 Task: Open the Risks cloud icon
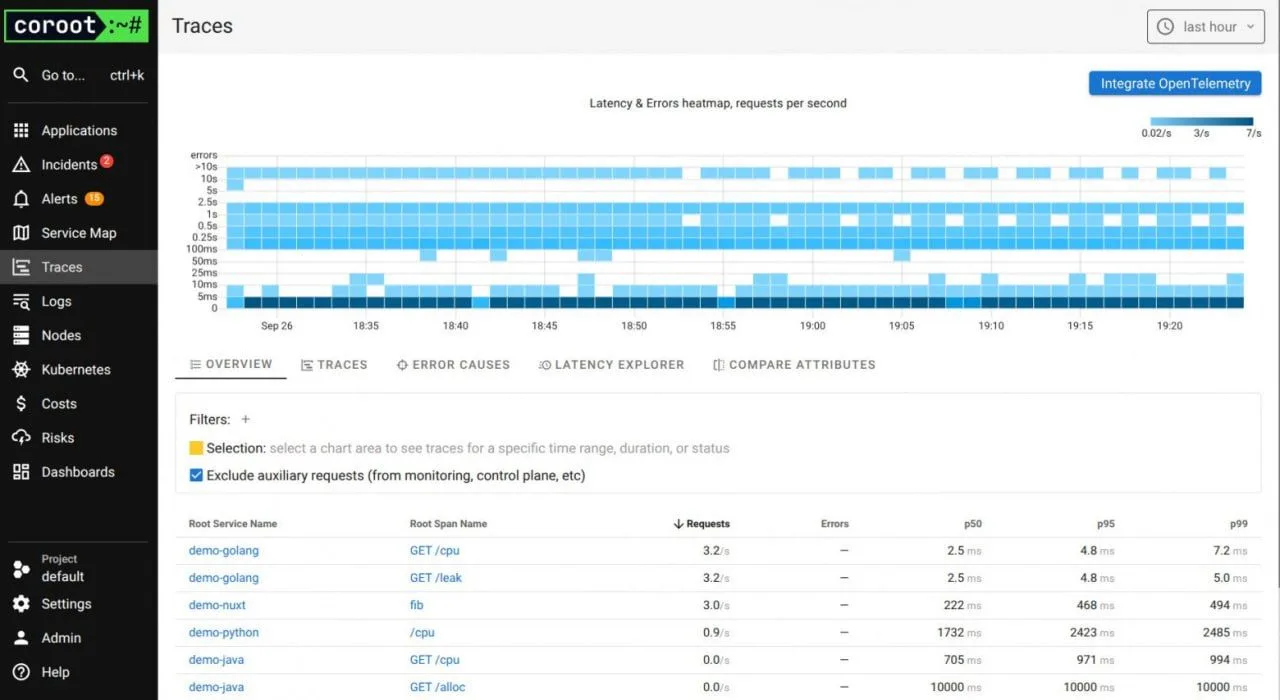click(x=21, y=438)
